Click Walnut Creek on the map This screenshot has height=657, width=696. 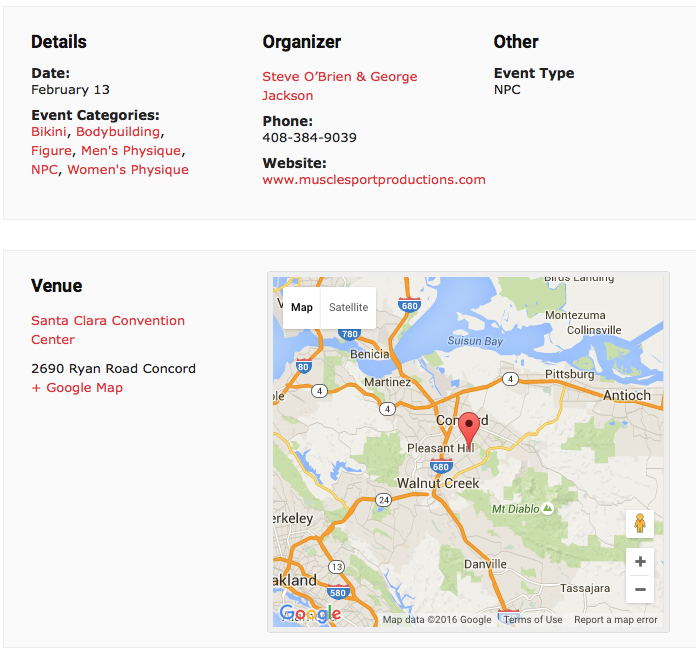tap(438, 484)
